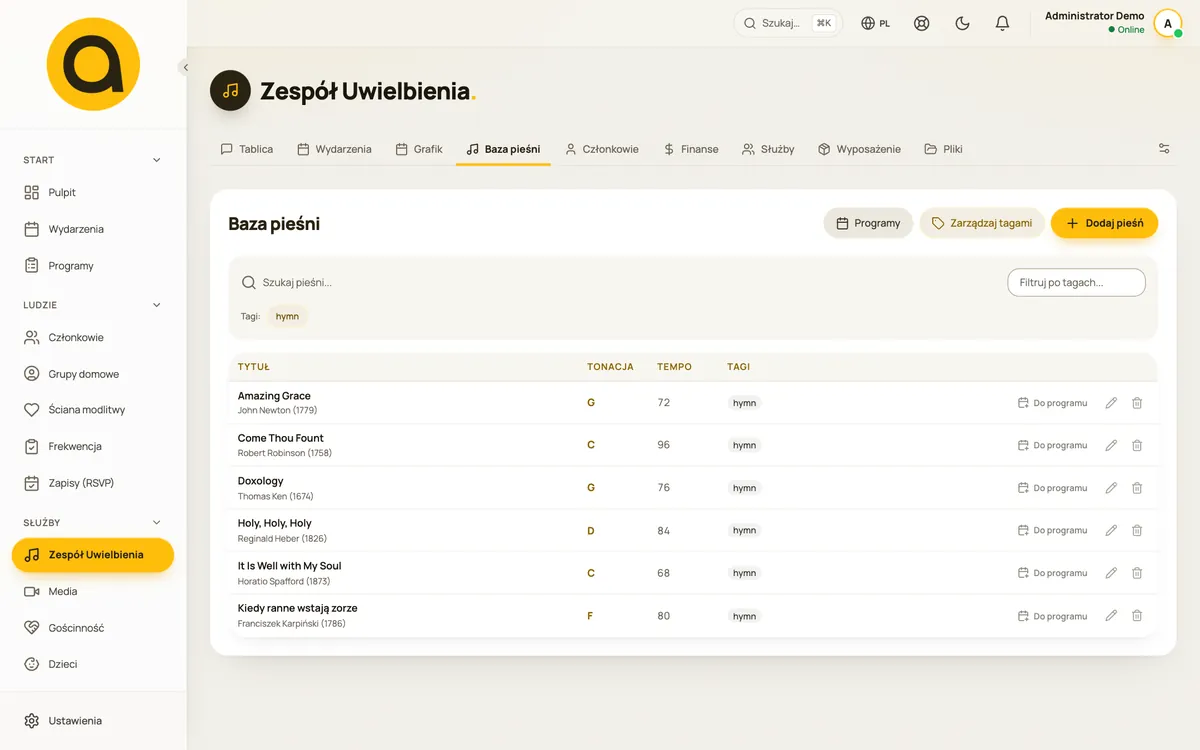Add Amazing Grace to a program

tap(1052, 403)
